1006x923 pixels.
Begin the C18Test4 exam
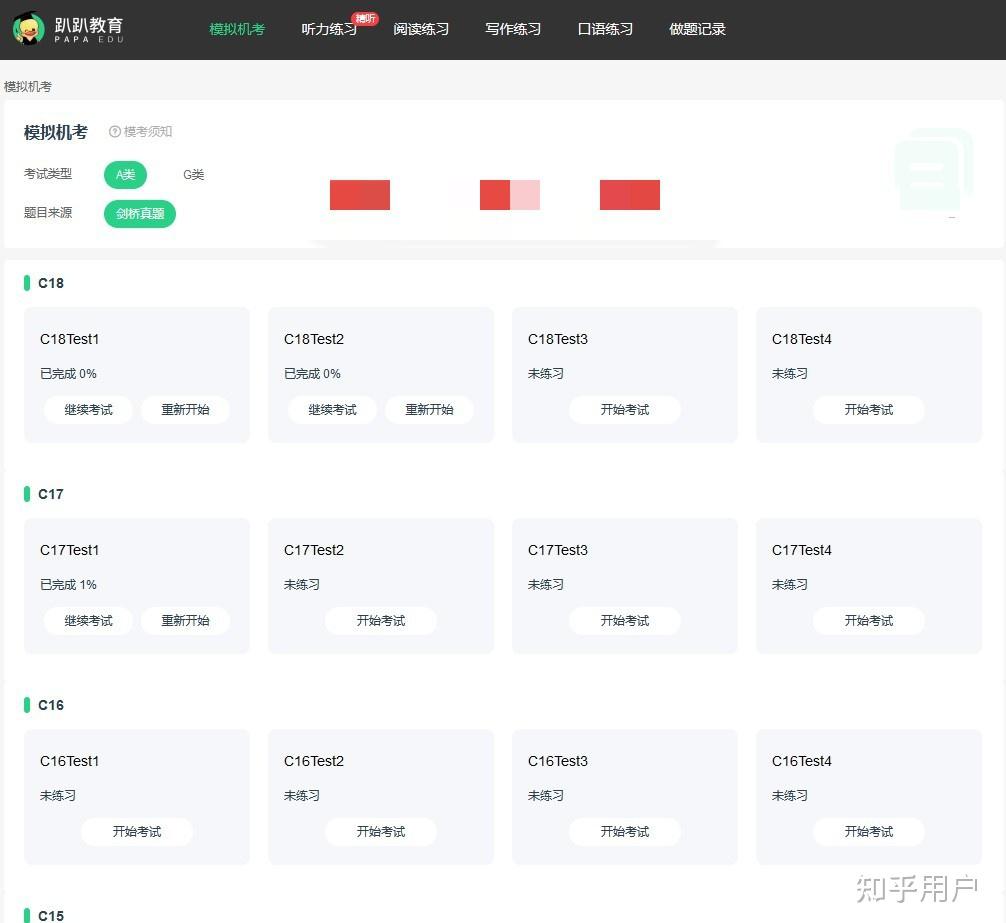[869, 409]
